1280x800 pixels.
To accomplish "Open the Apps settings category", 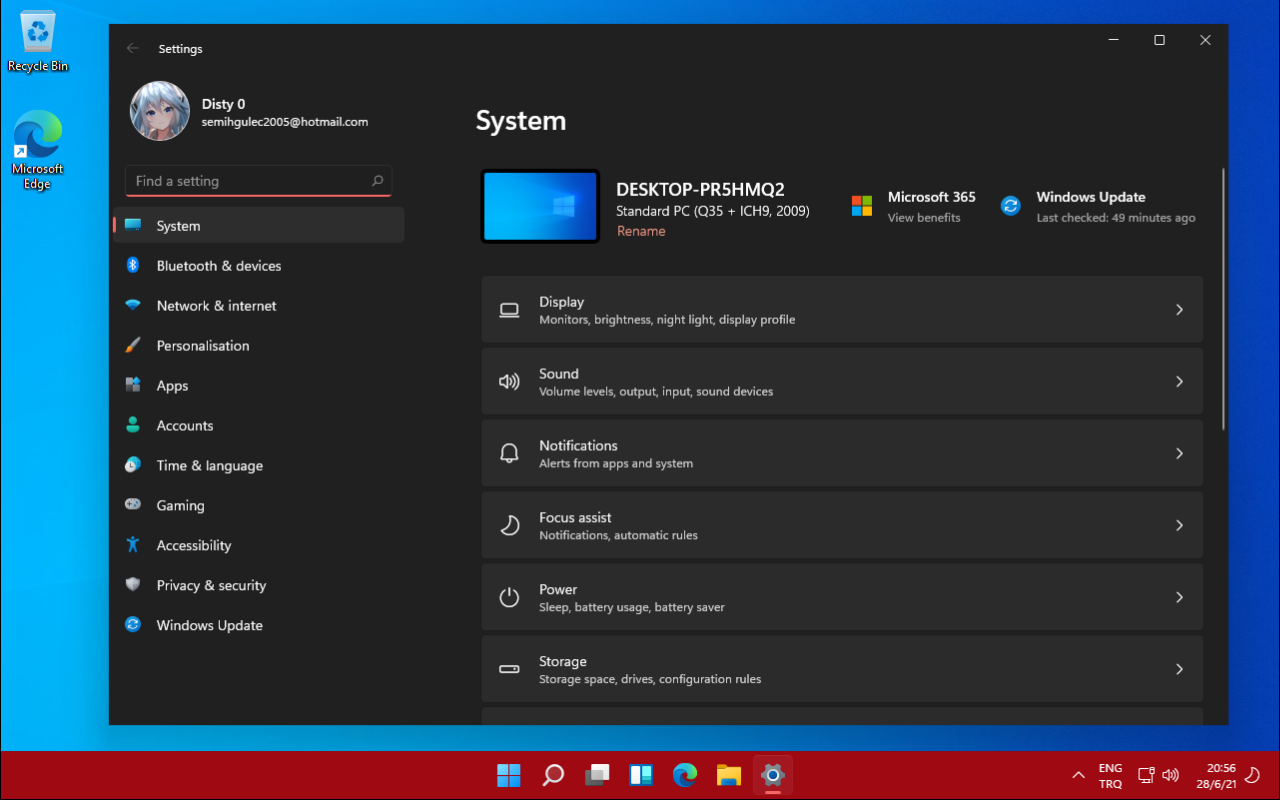I will point(172,386).
